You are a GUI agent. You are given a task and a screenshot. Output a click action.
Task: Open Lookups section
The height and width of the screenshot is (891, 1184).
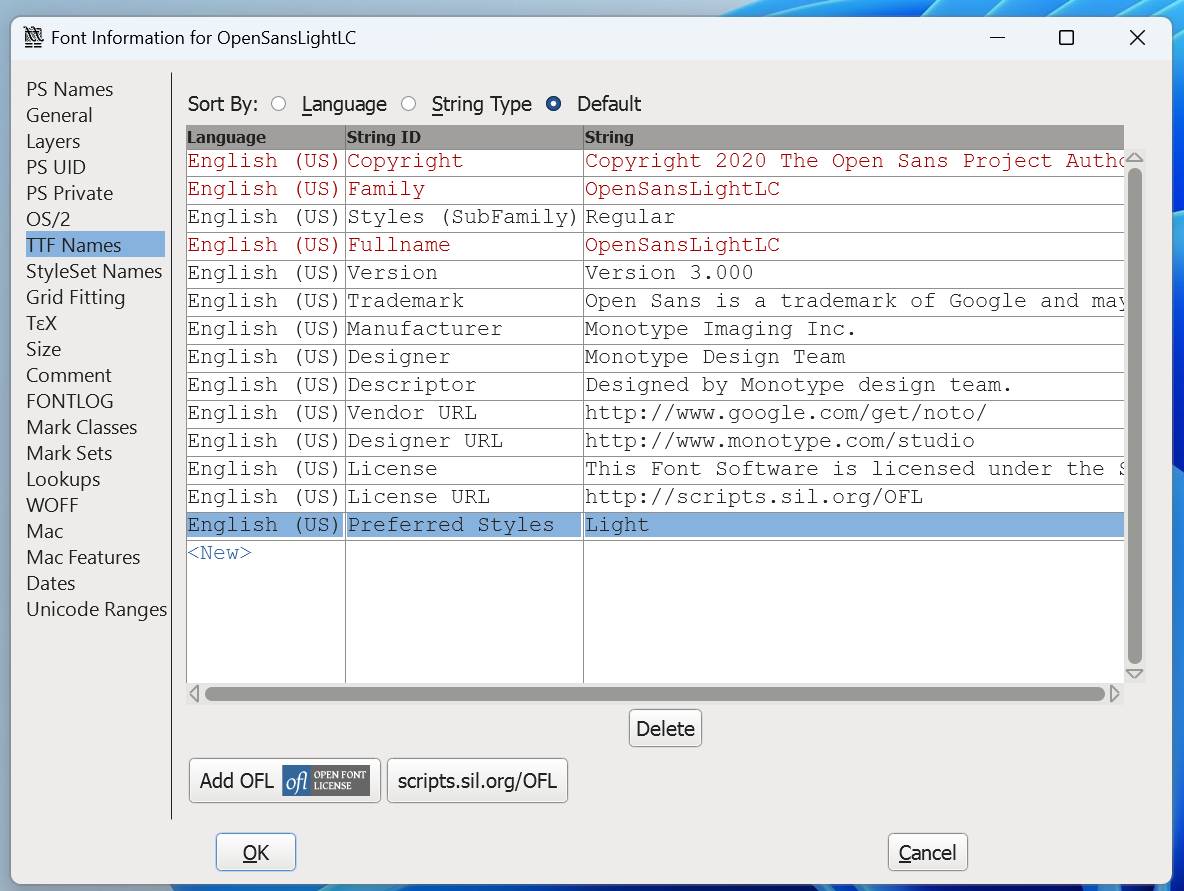click(63, 479)
